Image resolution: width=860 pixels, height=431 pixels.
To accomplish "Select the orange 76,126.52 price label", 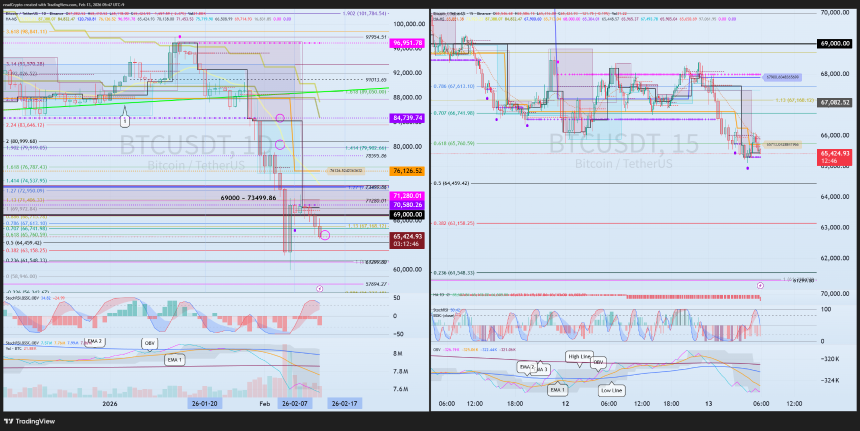I will tap(407, 171).
